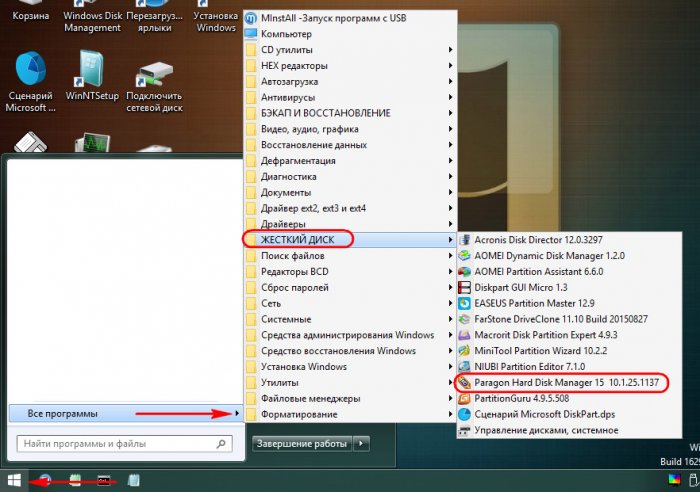
Task: Click the Найти программы и файлы search field
Action: tap(125, 444)
